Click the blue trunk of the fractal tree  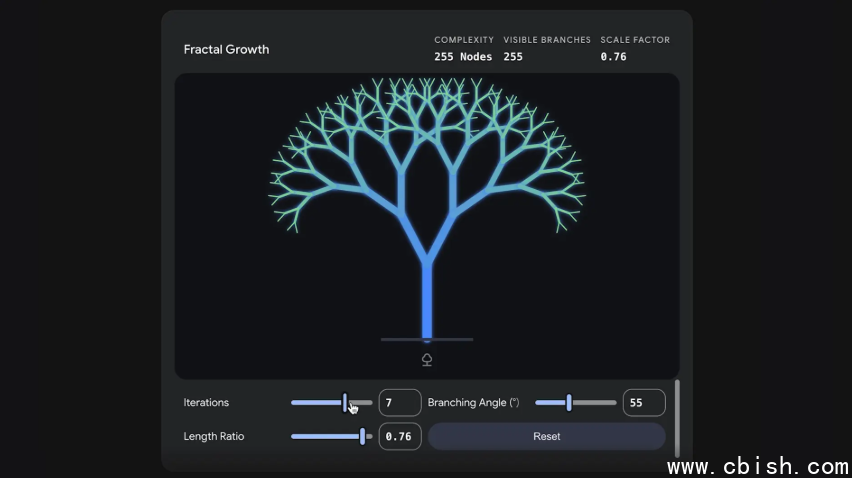[427, 300]
